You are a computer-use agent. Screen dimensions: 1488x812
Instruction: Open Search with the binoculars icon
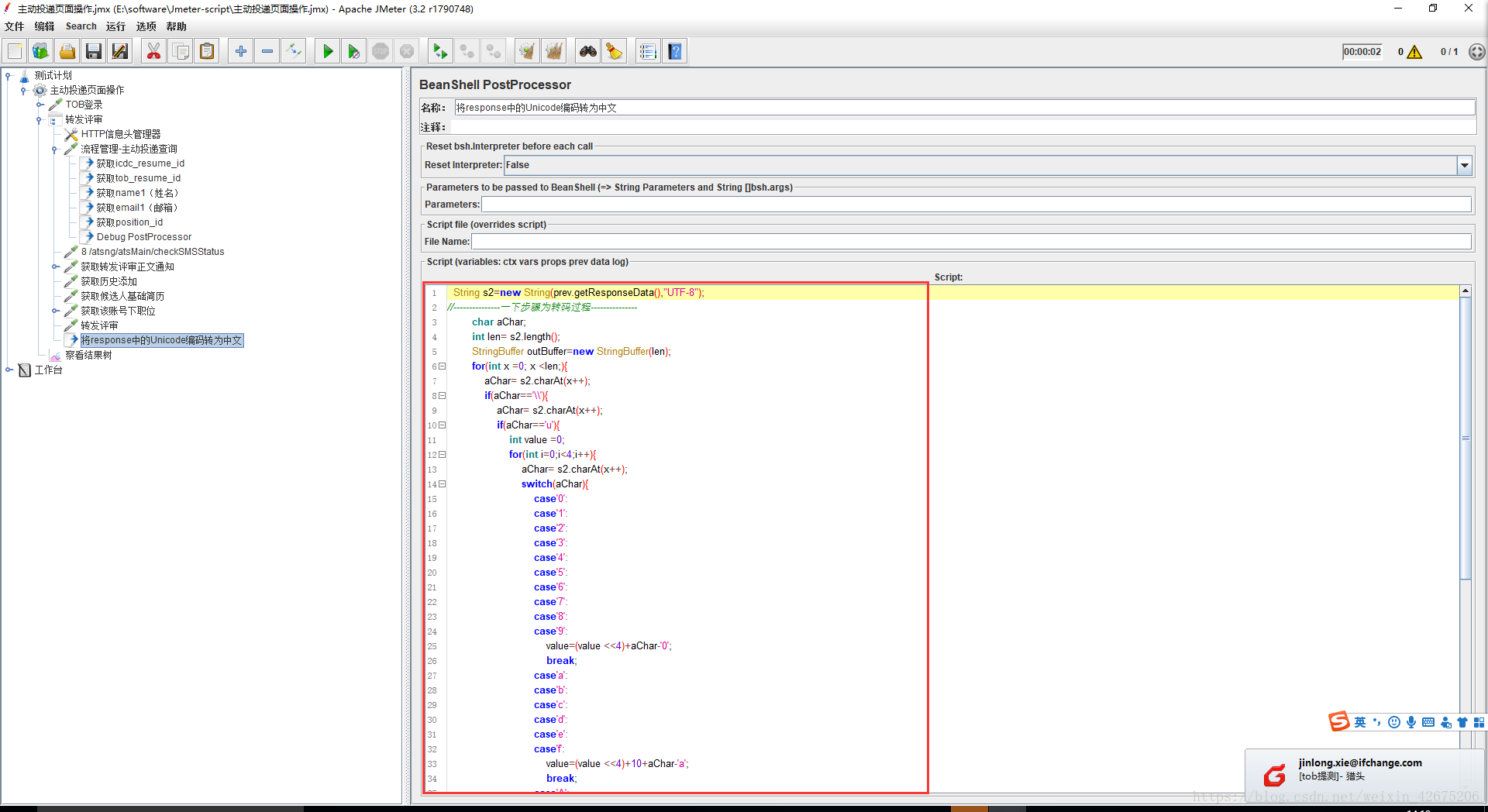[x=588, y=52]
